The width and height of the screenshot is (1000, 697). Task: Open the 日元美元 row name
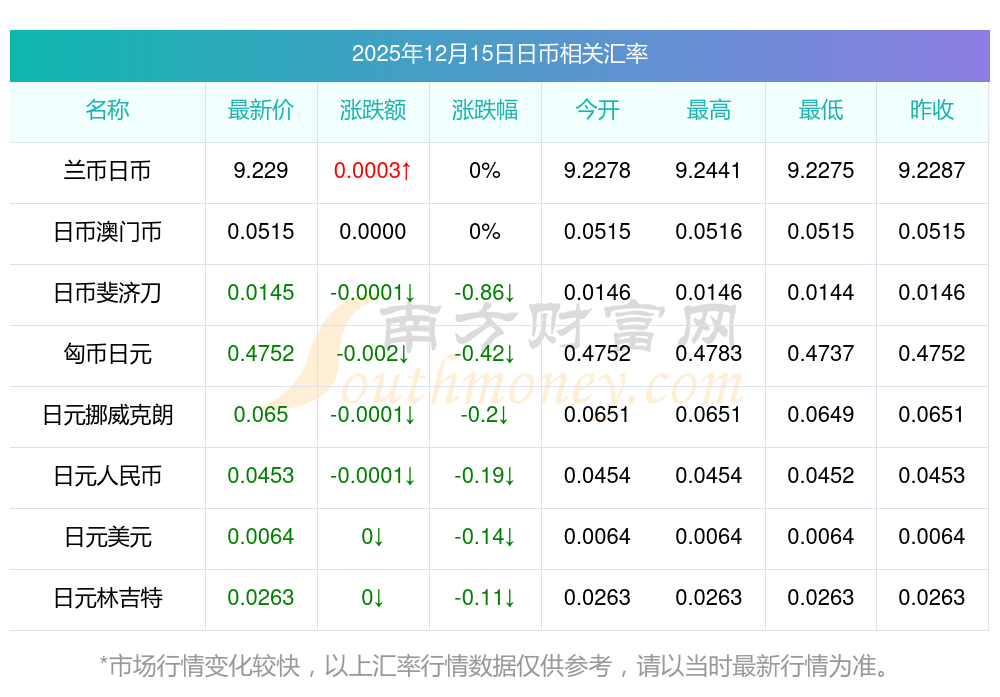click(107, 537)
